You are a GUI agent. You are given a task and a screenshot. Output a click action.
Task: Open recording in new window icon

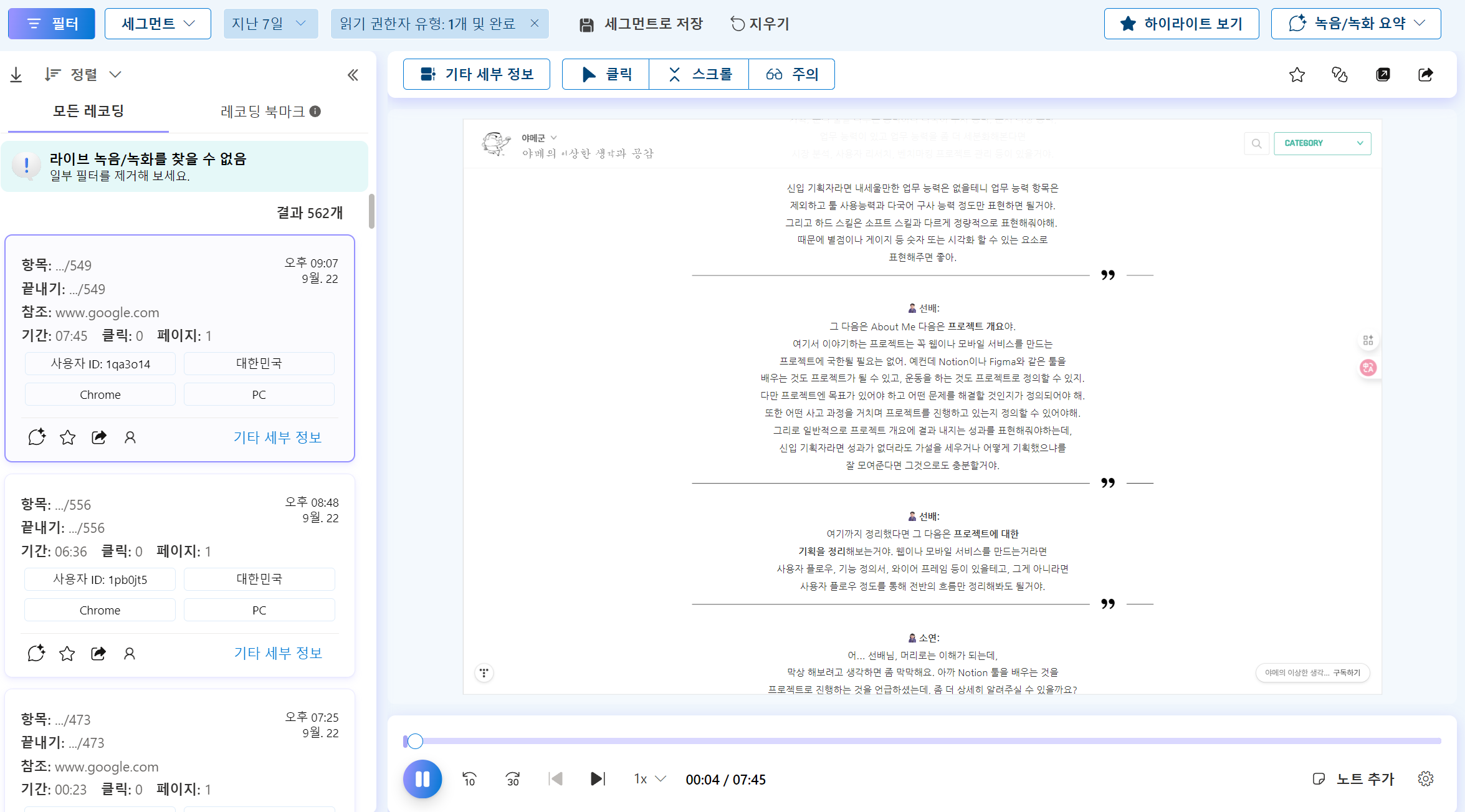click(1383, 75)
